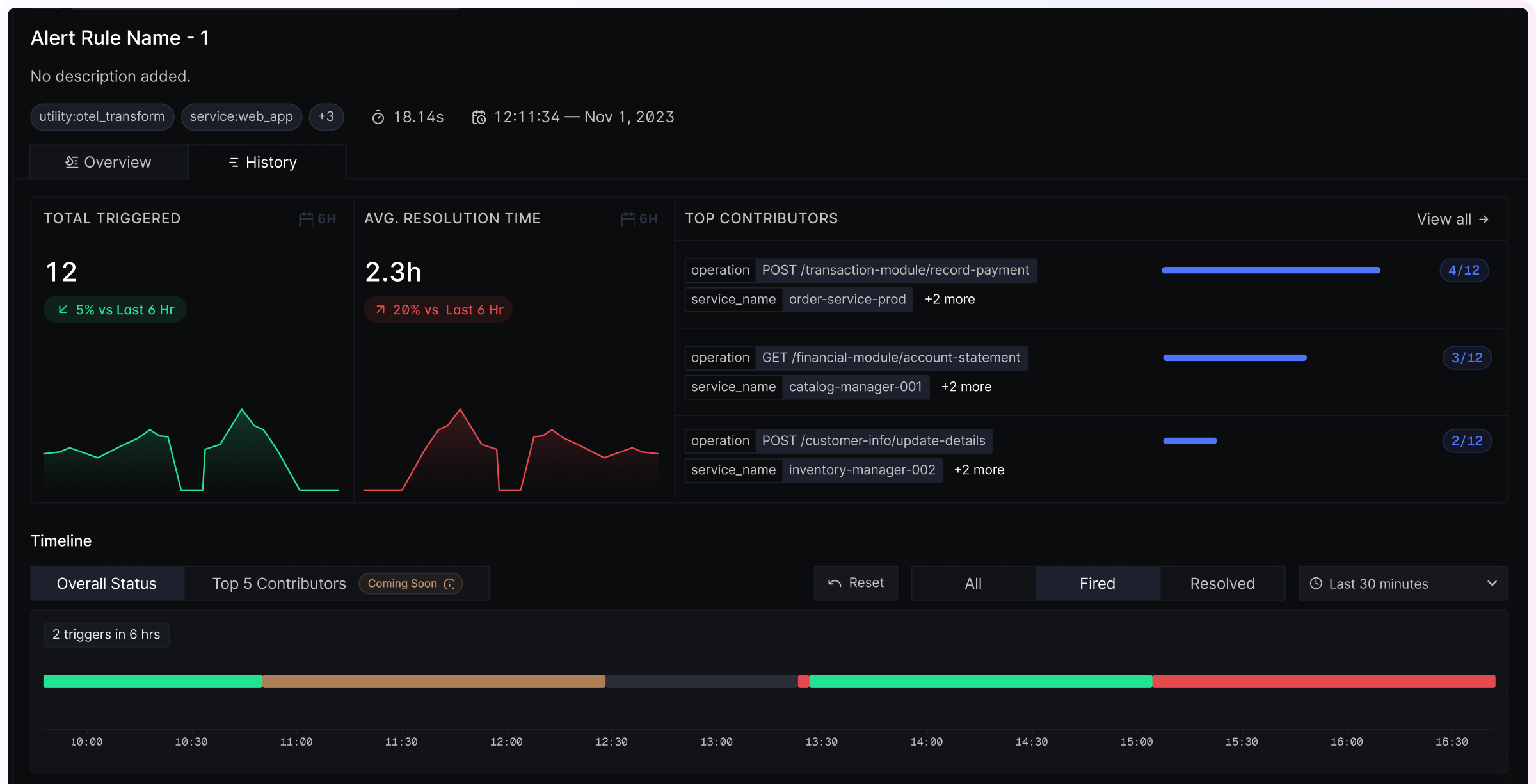Switch to the Overview tab

point(108,162)
